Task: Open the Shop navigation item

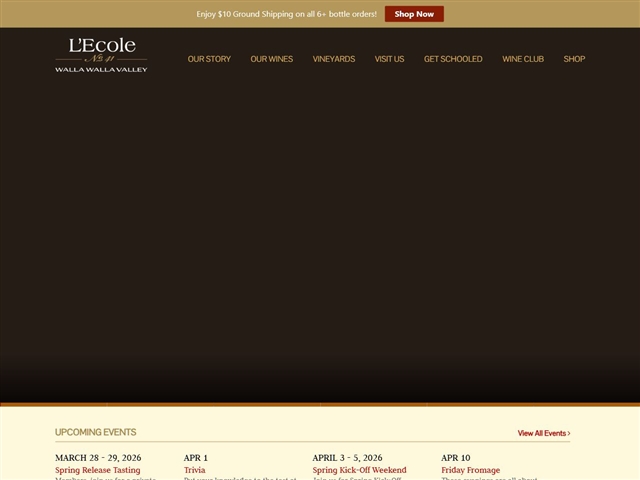Action: pyautogui.click(x=574, y=59)
